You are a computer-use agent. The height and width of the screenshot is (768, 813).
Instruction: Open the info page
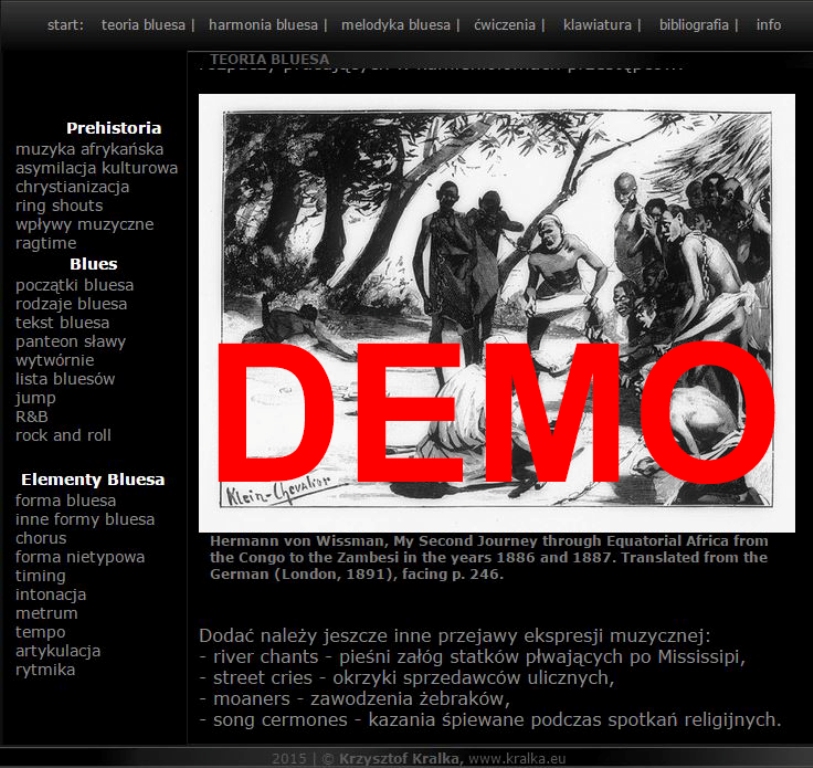768,25
